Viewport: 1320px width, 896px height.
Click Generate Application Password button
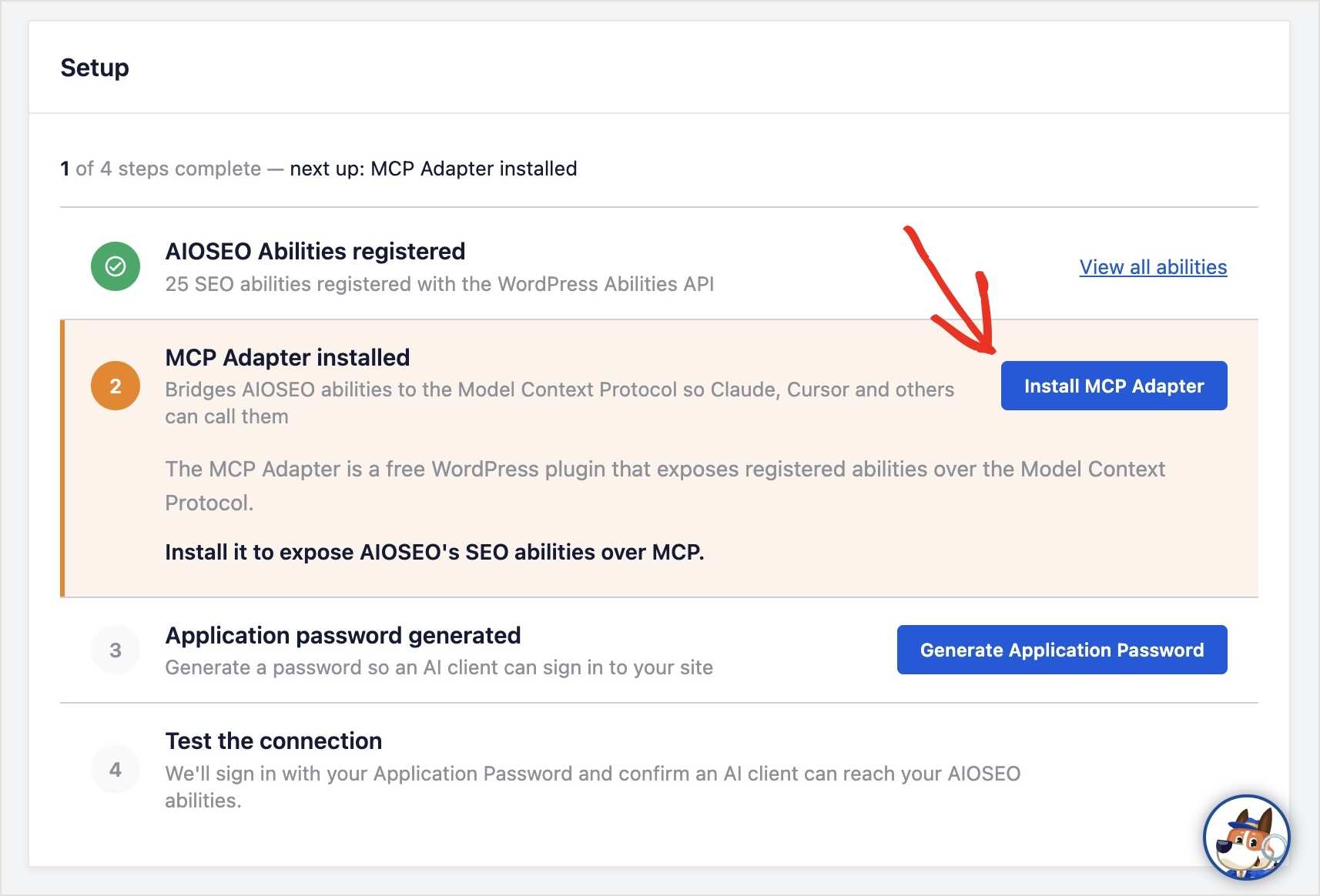(x=1062, y=650)
